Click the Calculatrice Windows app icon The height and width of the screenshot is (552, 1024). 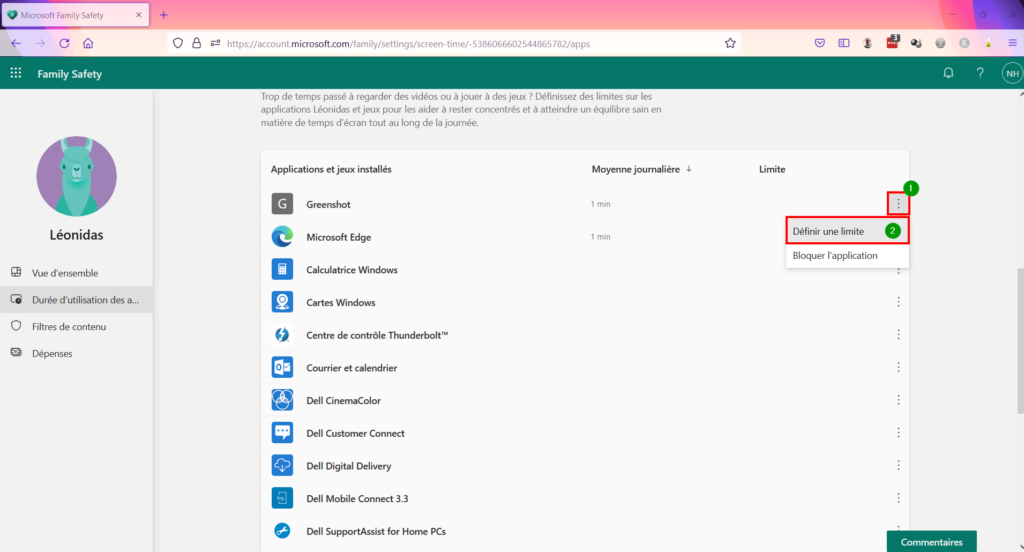coord(282,269)
